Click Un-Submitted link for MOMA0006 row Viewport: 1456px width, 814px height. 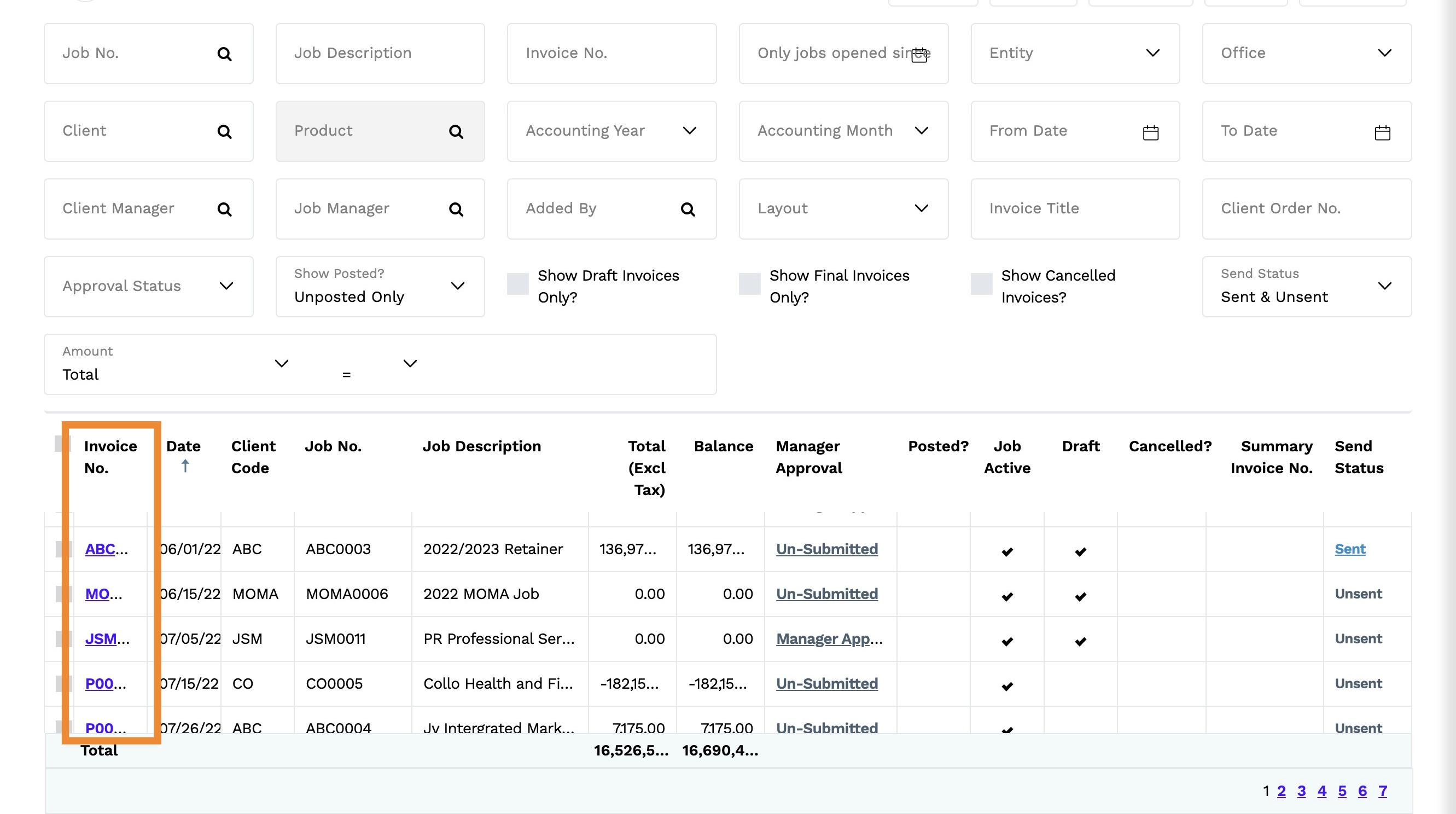[x=826, y=594]
